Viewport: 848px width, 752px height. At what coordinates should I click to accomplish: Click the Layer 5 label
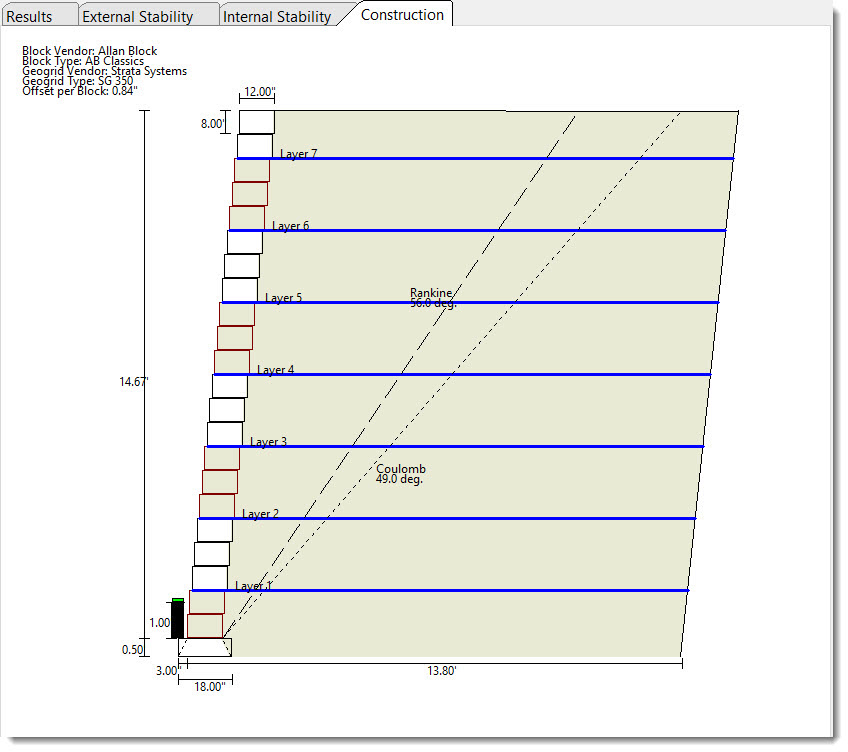click(283, 298)
